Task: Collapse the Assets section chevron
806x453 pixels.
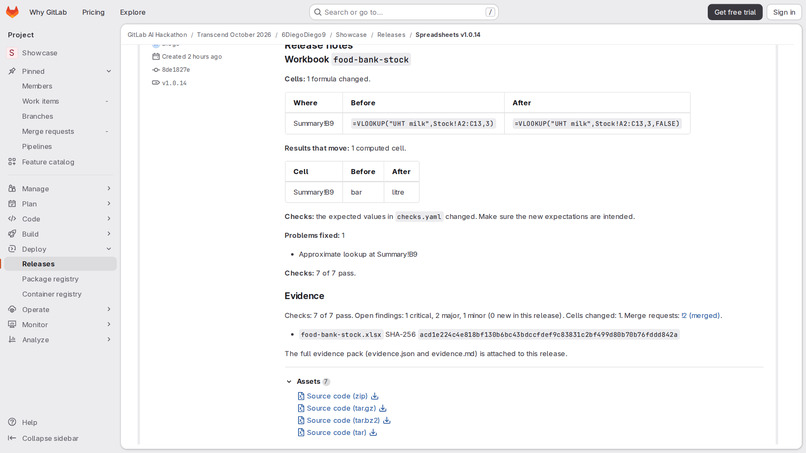Action: tap(289, 382)
